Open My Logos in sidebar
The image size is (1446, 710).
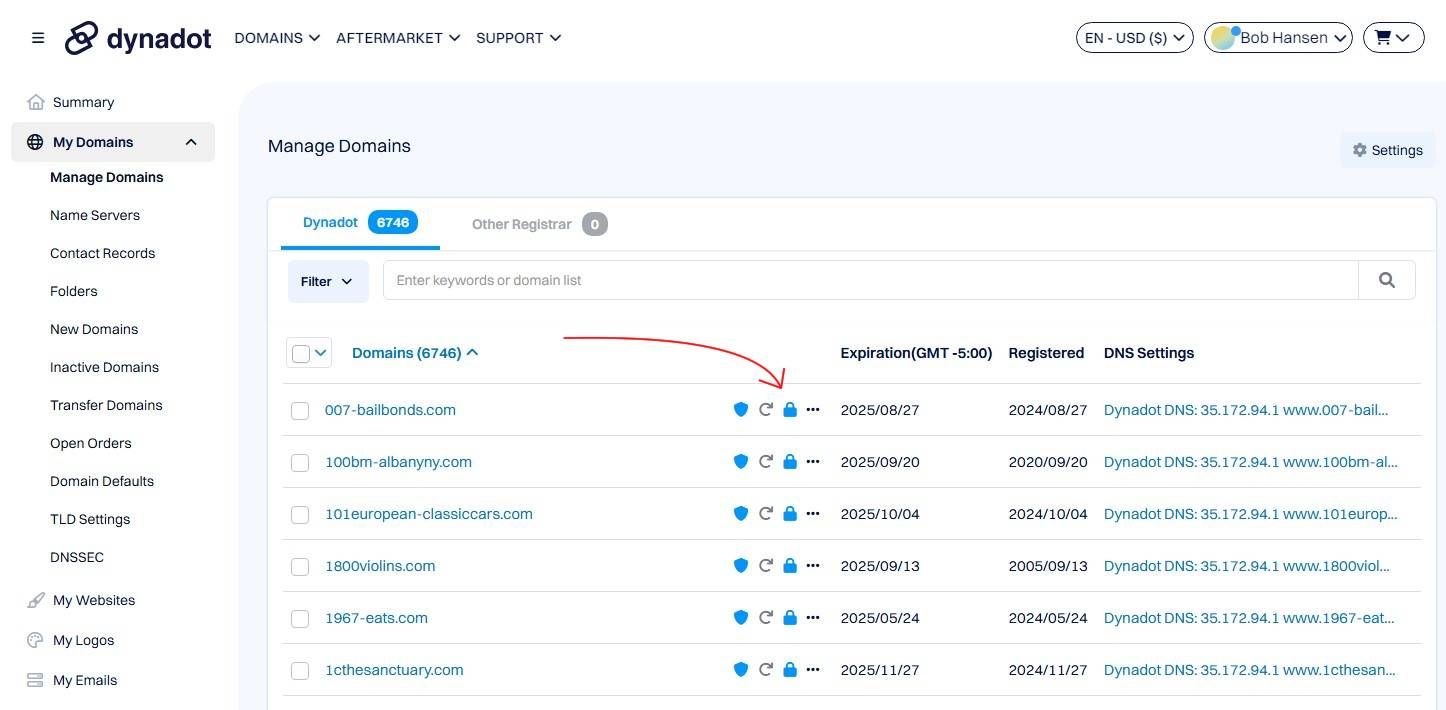click(83, 640)
